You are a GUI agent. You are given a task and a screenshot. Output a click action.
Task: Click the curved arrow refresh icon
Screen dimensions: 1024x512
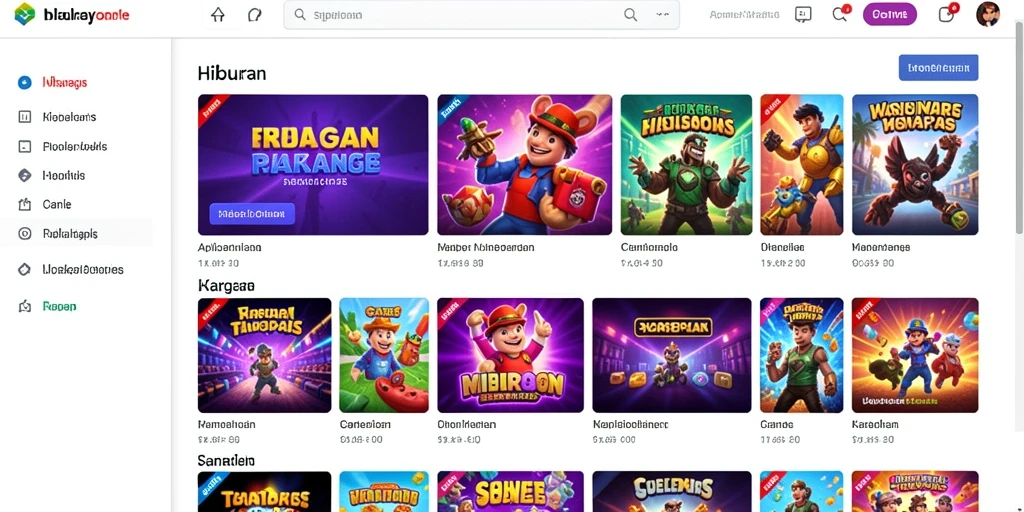[x=254, y=15]
